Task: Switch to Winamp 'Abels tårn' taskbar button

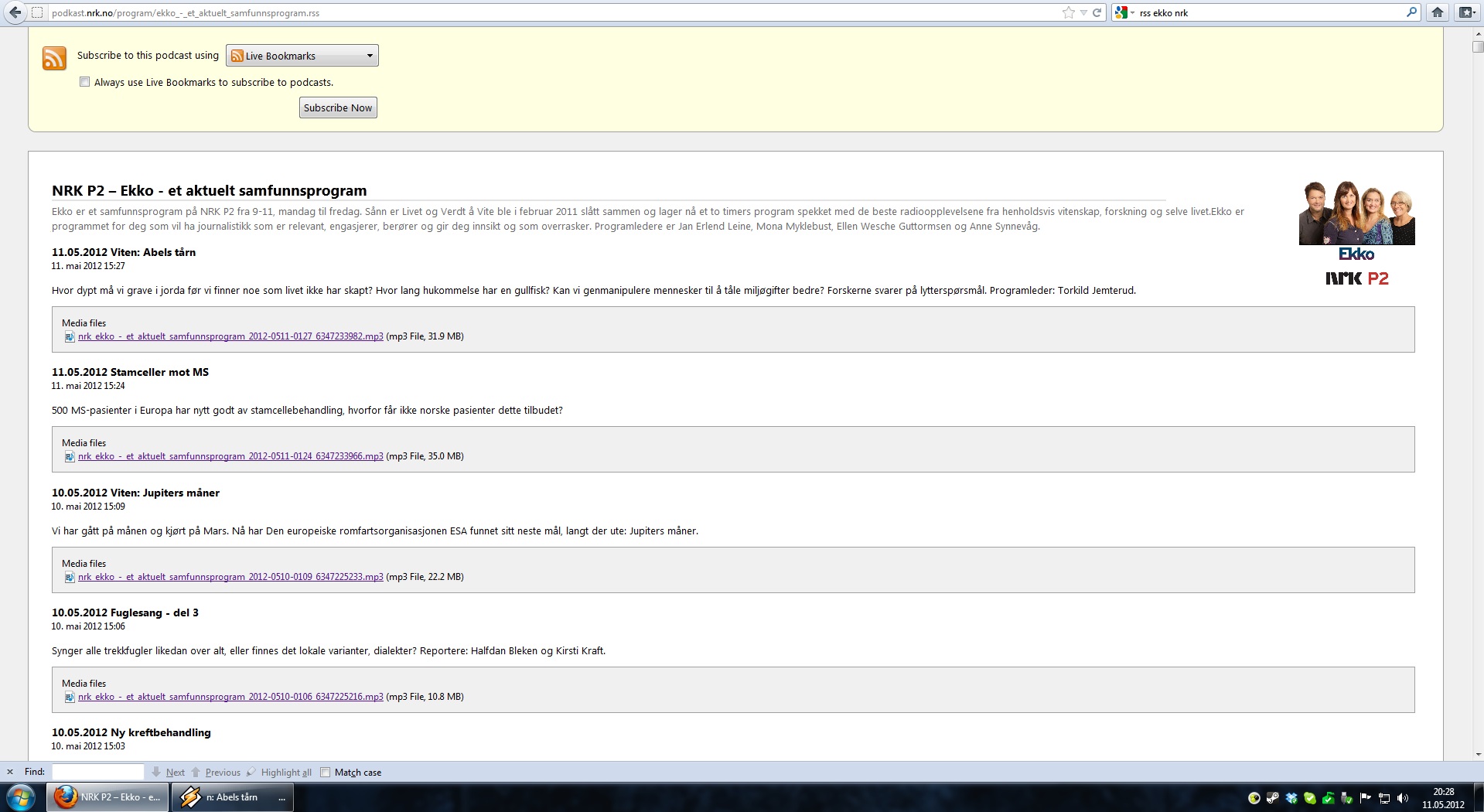Action: click(x=233, y=797)
